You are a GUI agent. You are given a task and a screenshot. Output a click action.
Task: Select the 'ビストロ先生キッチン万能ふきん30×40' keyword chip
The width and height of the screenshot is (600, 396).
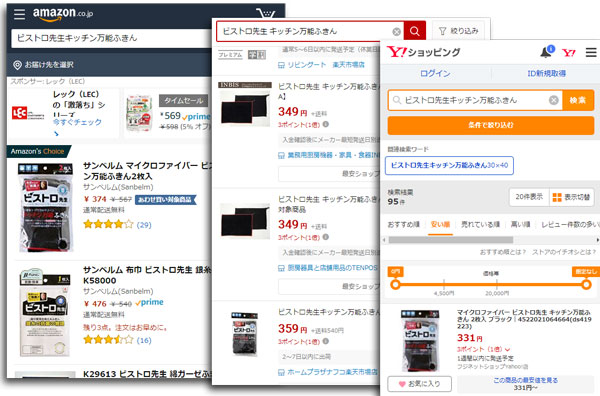[x=449, y=165]
